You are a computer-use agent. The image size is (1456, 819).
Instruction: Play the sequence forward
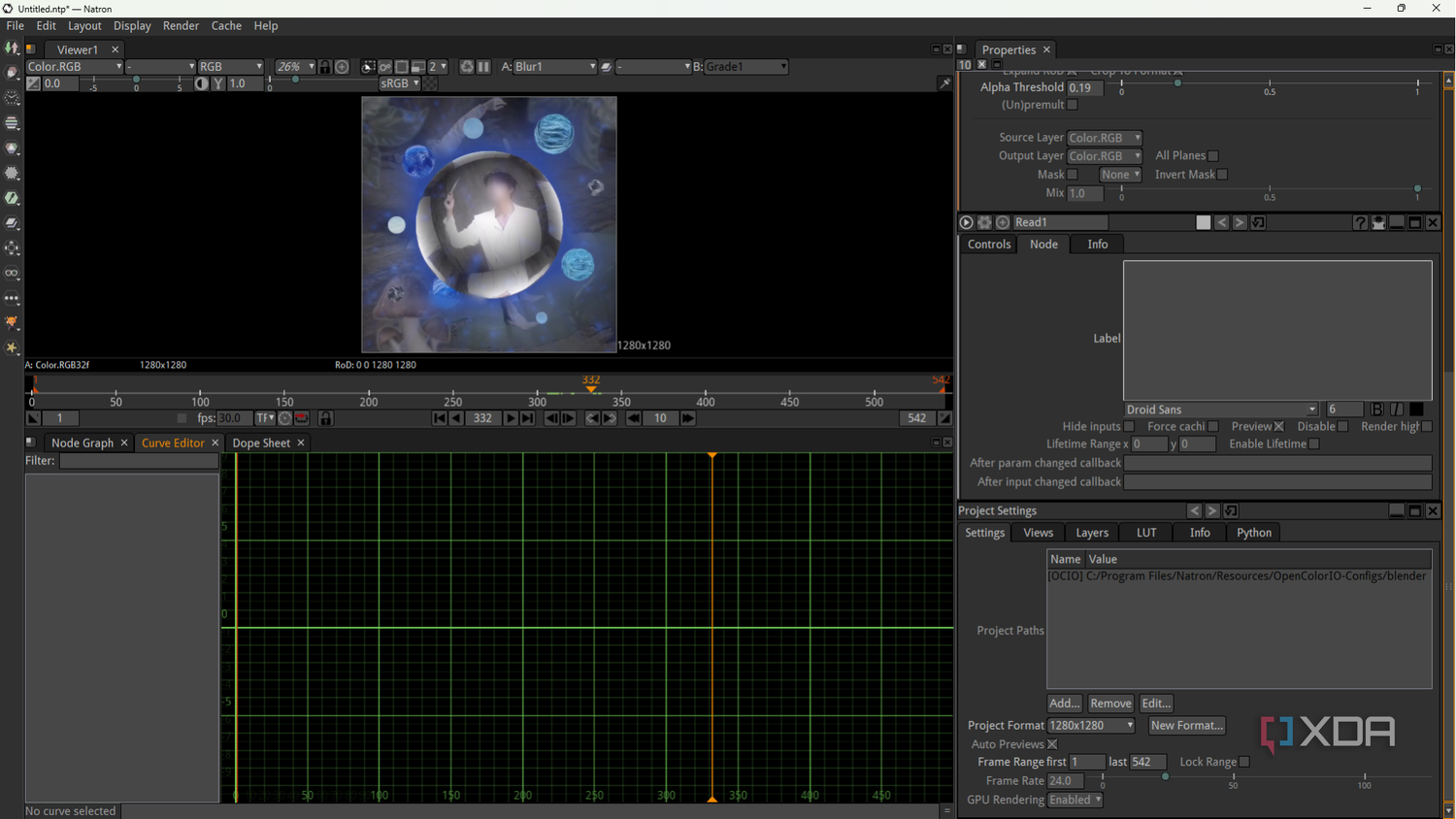511,418
